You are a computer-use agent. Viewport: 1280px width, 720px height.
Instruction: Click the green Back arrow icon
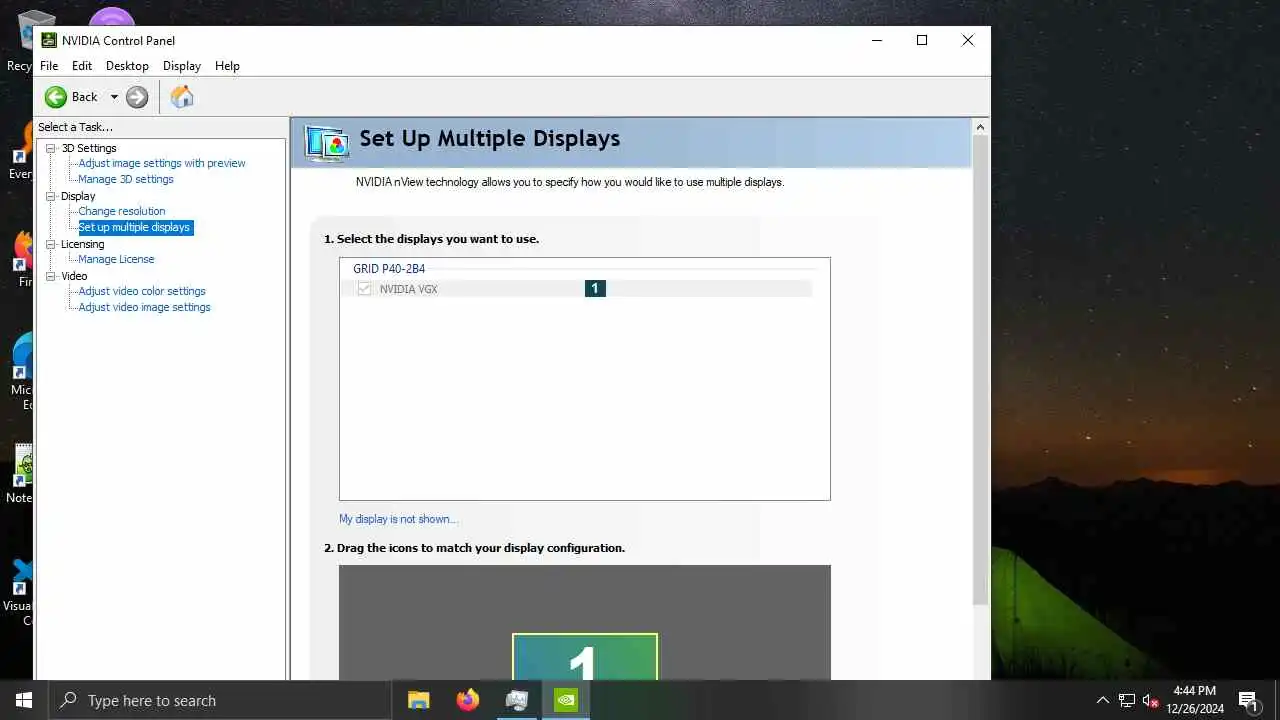(x=56, y=97)
